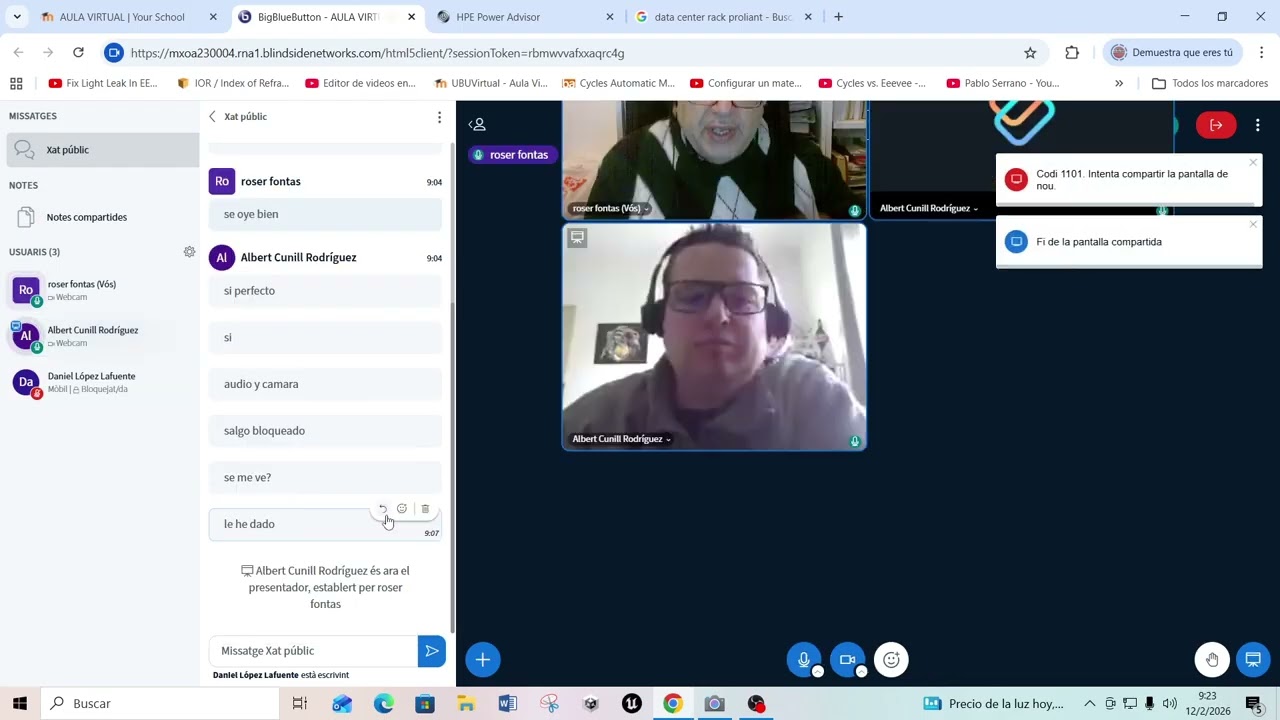Click the pin icon on Albert's webcam
Viewport: 1280px width, 720px height.
[x=577, y=238]
